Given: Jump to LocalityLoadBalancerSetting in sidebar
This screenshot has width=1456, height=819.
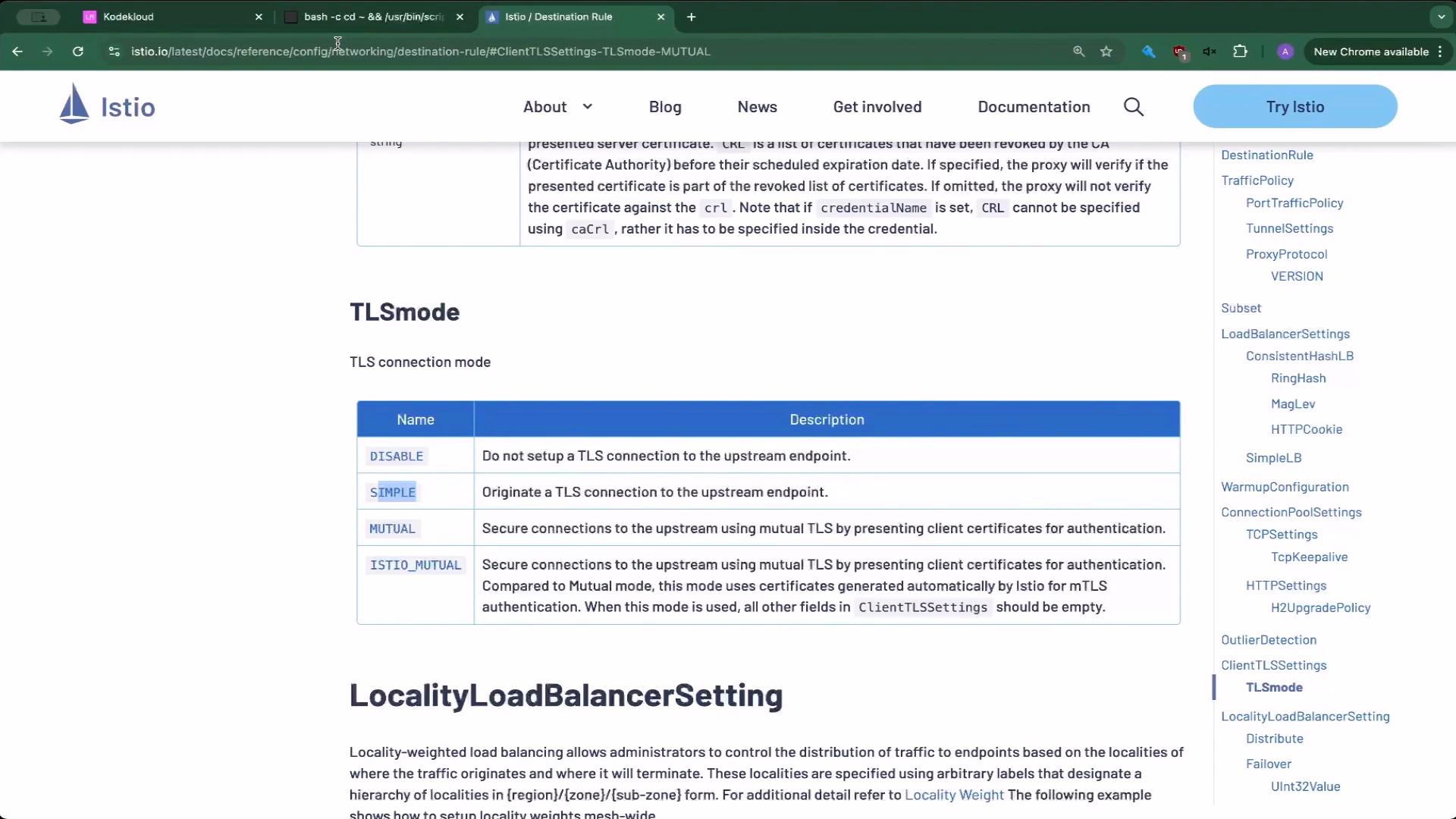Looking at the screenshot, I should 1304,717.
